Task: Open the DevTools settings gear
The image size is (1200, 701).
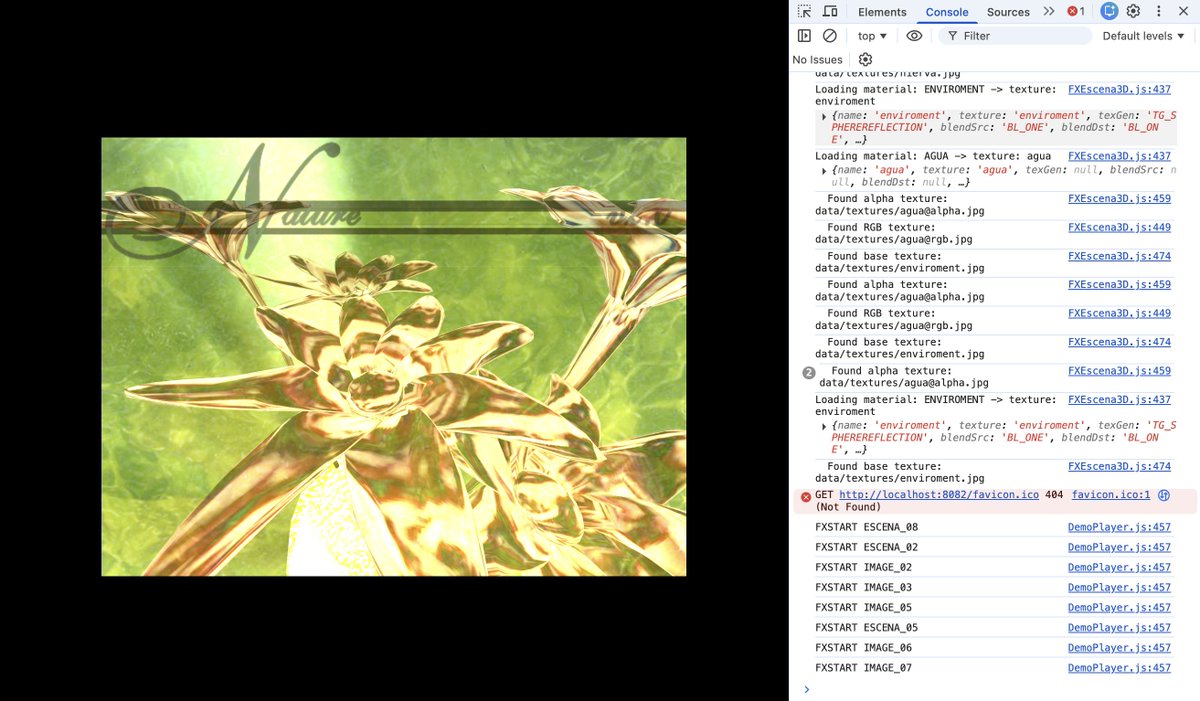Action: pyautogui.click(x=1133, y=11)
